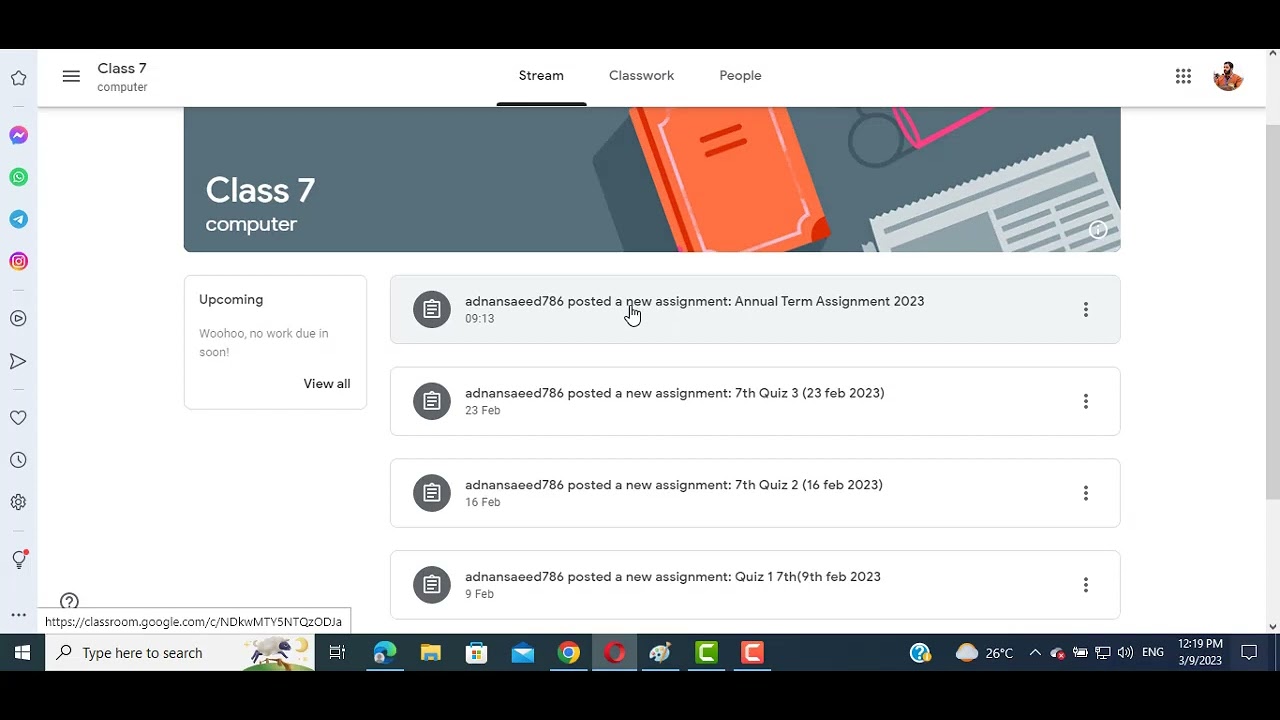Image resolution: width=1280 pixels, height=720 pixels.
Task: Click the Windows taskbar search box
Action: coord(180,653)
